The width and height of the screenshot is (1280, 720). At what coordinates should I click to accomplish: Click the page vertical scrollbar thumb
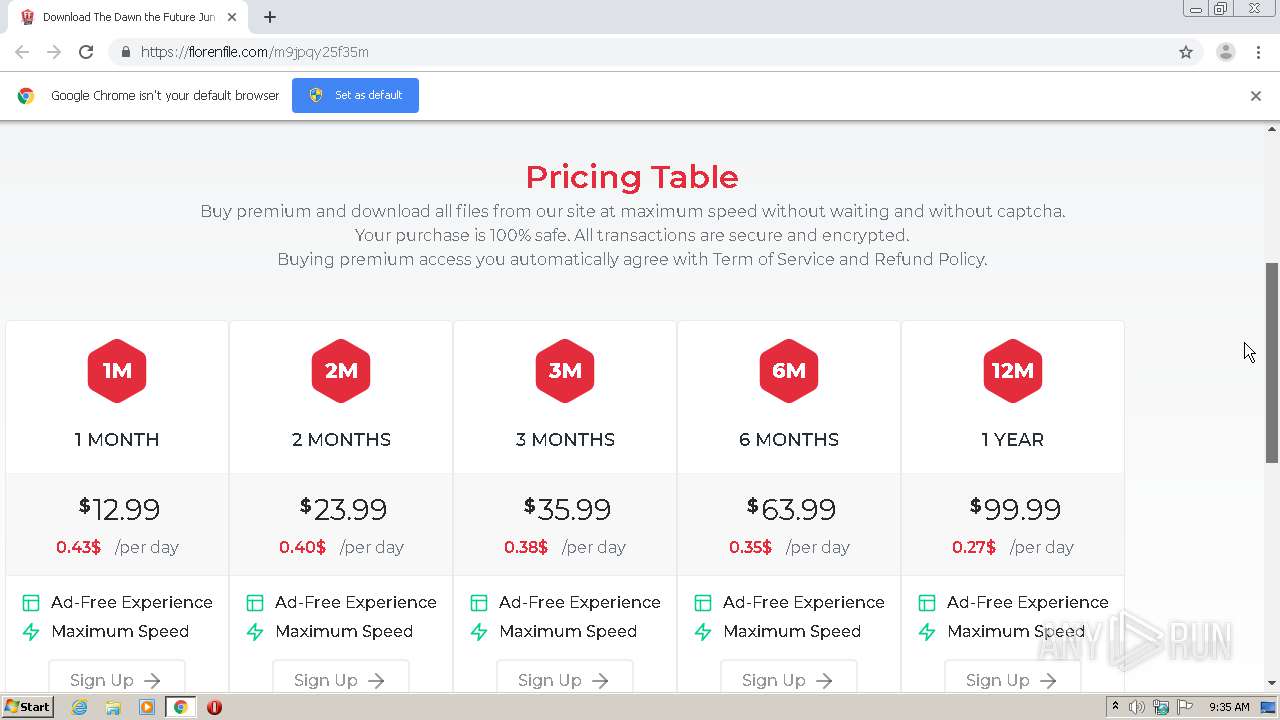click(x=1272, y=360)
